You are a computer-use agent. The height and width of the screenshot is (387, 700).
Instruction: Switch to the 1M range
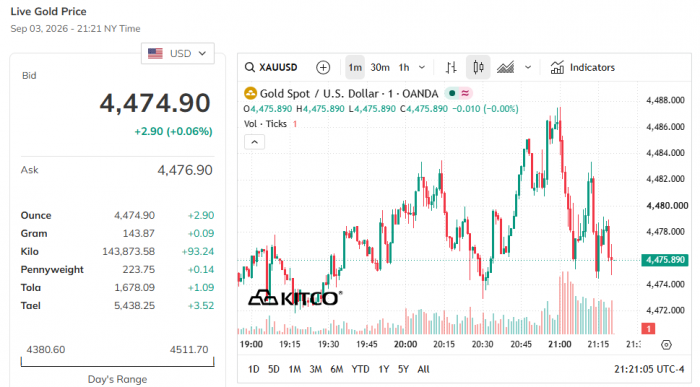(x=295, y=369)
